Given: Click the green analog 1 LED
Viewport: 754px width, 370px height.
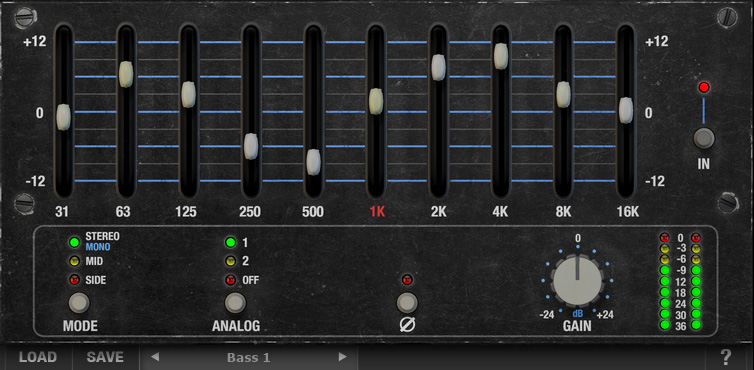Looking at the screenshot, I should pos(231,242).
